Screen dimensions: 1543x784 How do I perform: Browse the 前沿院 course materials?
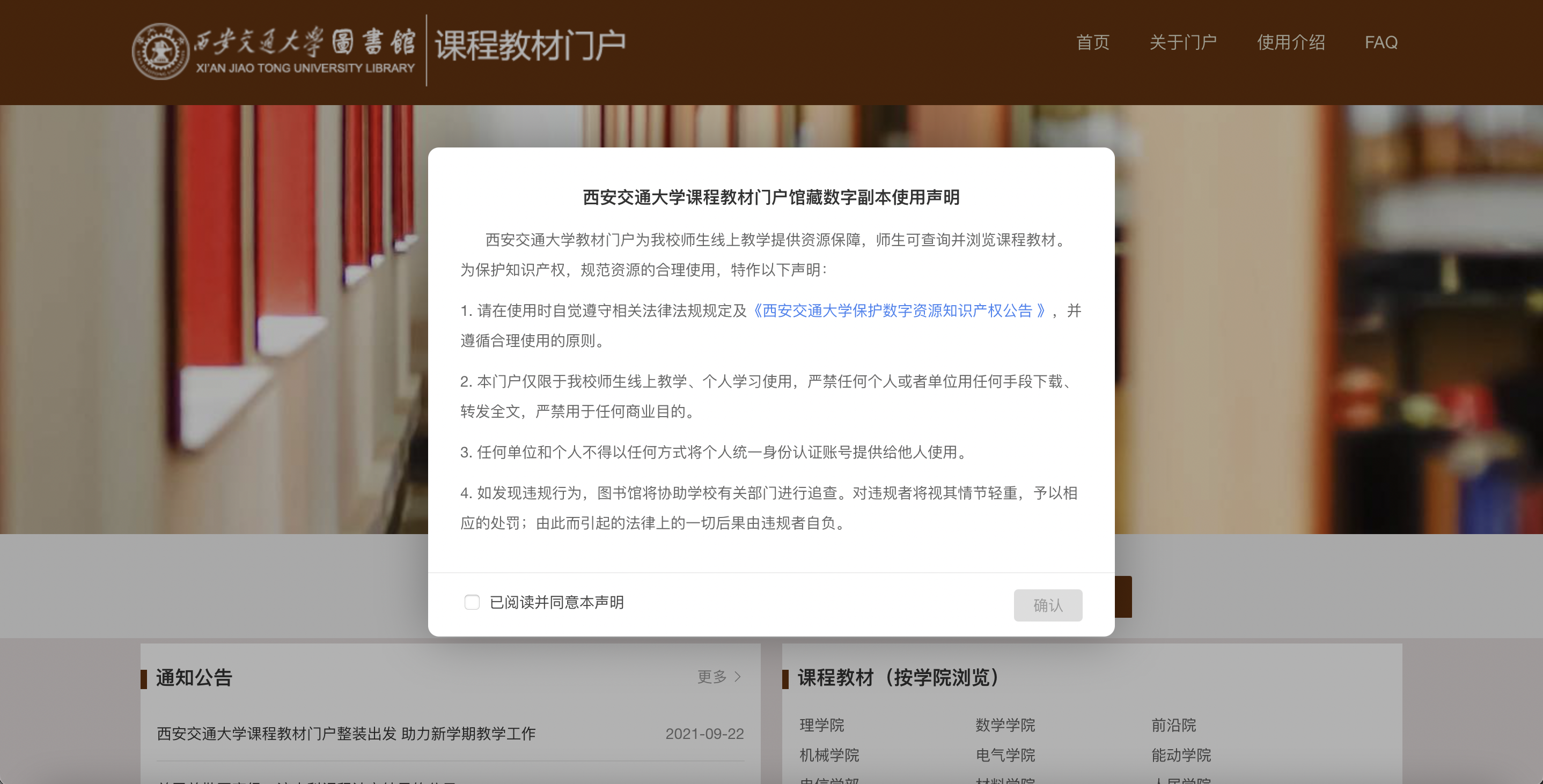click(1173, 724)
